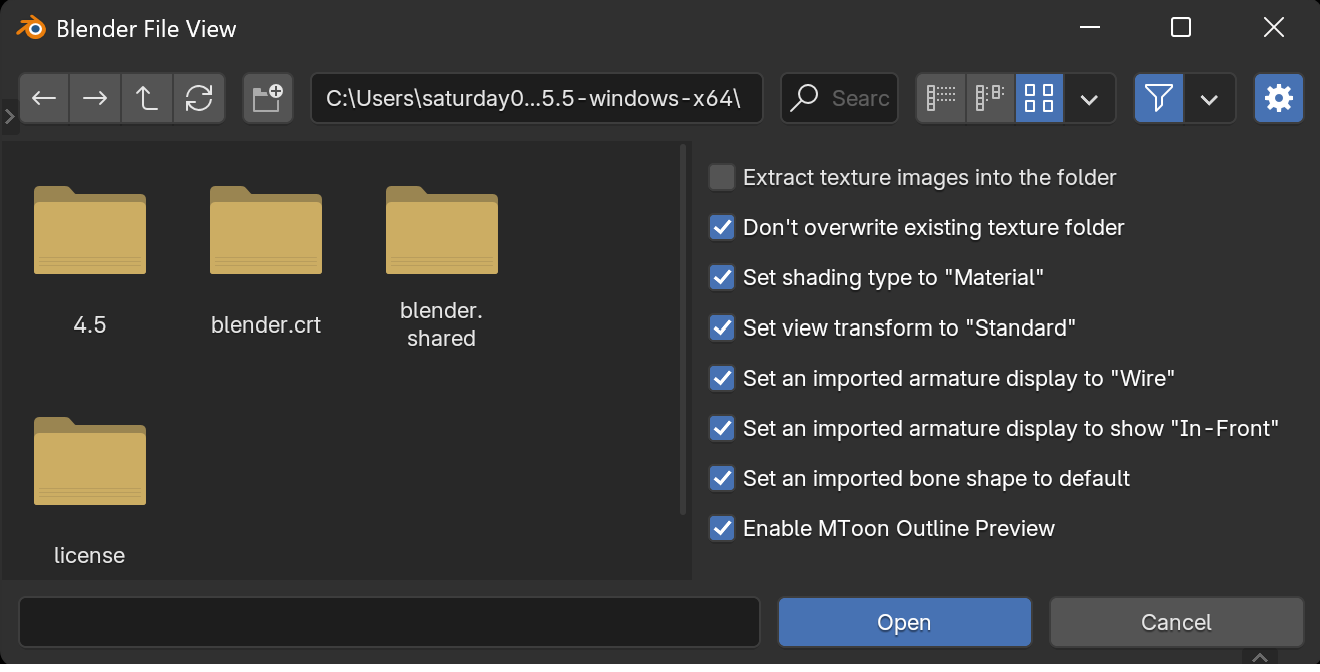Open the filter settings dropdown arrow
Image resolution: width=1320 pixels, height=672 pixels.
coord(1209,98)
